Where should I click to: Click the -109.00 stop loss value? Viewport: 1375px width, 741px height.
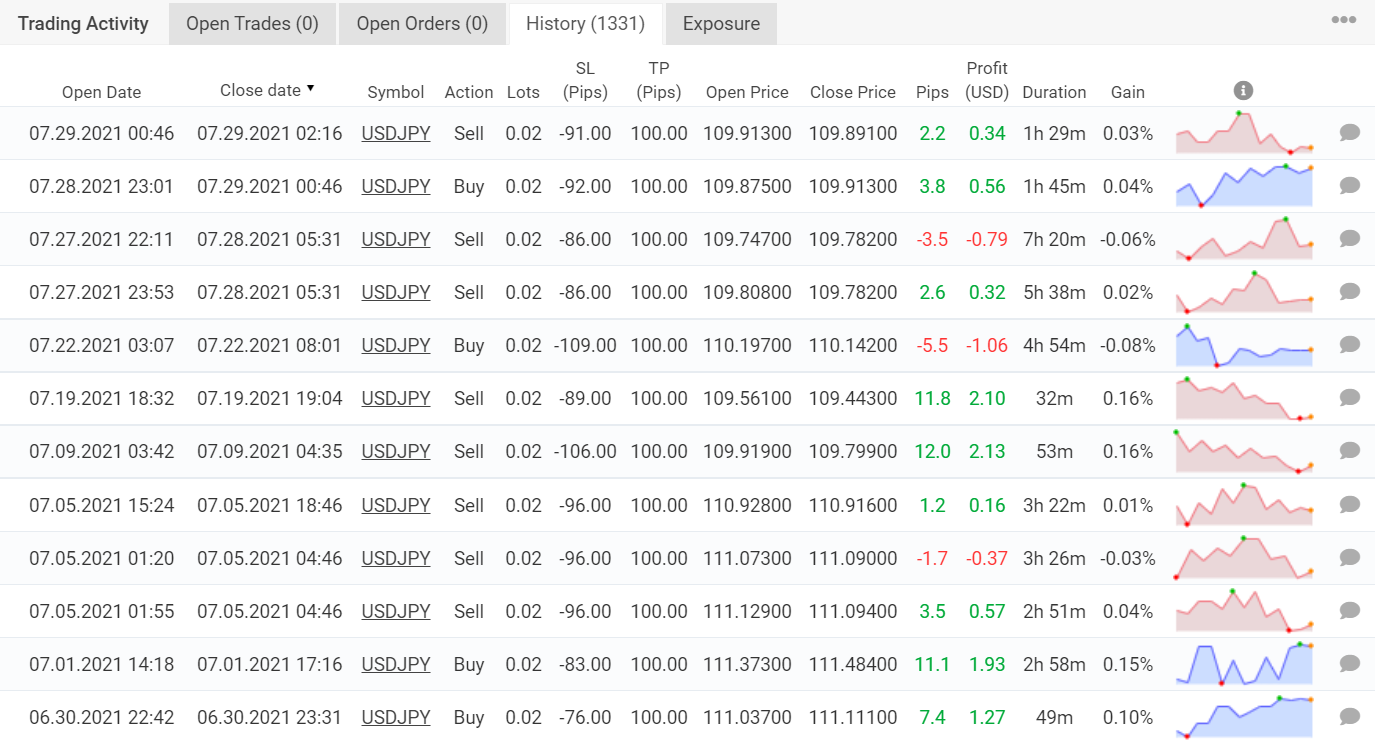(x=585, y=345)
